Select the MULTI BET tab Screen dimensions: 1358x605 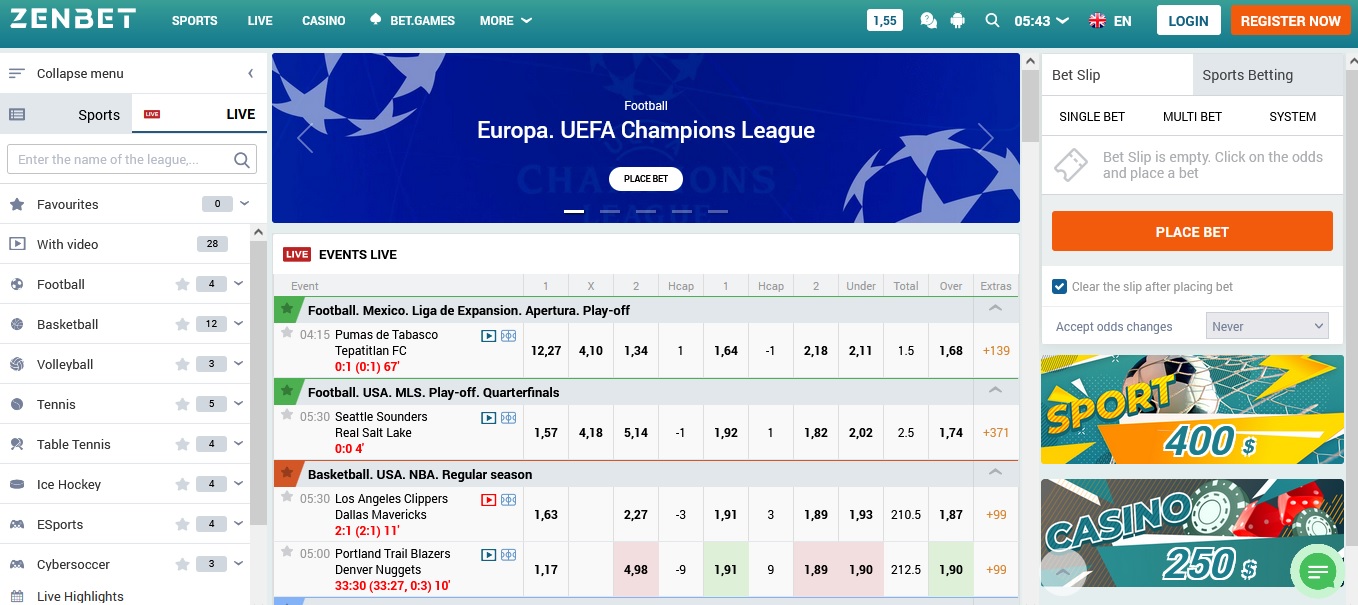click(1192, 117)
